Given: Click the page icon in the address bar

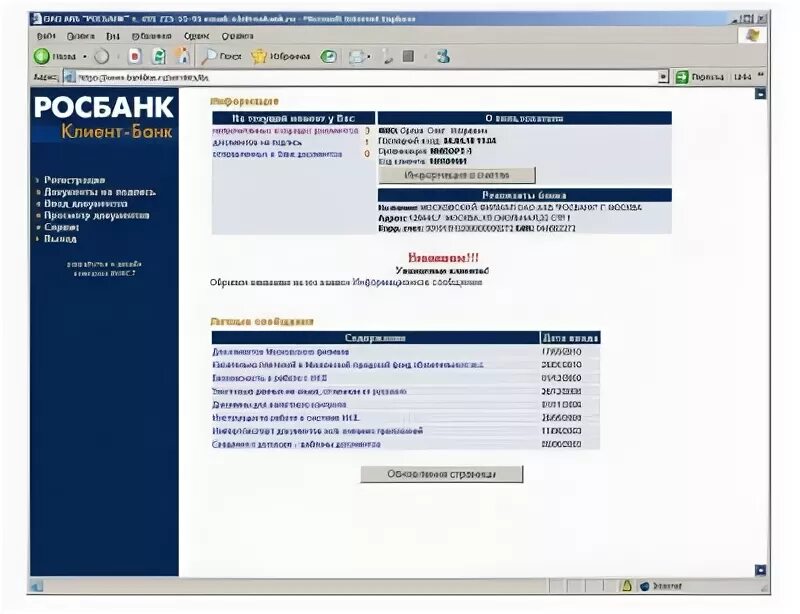Looking at the screenshot, I should [70, 77].
